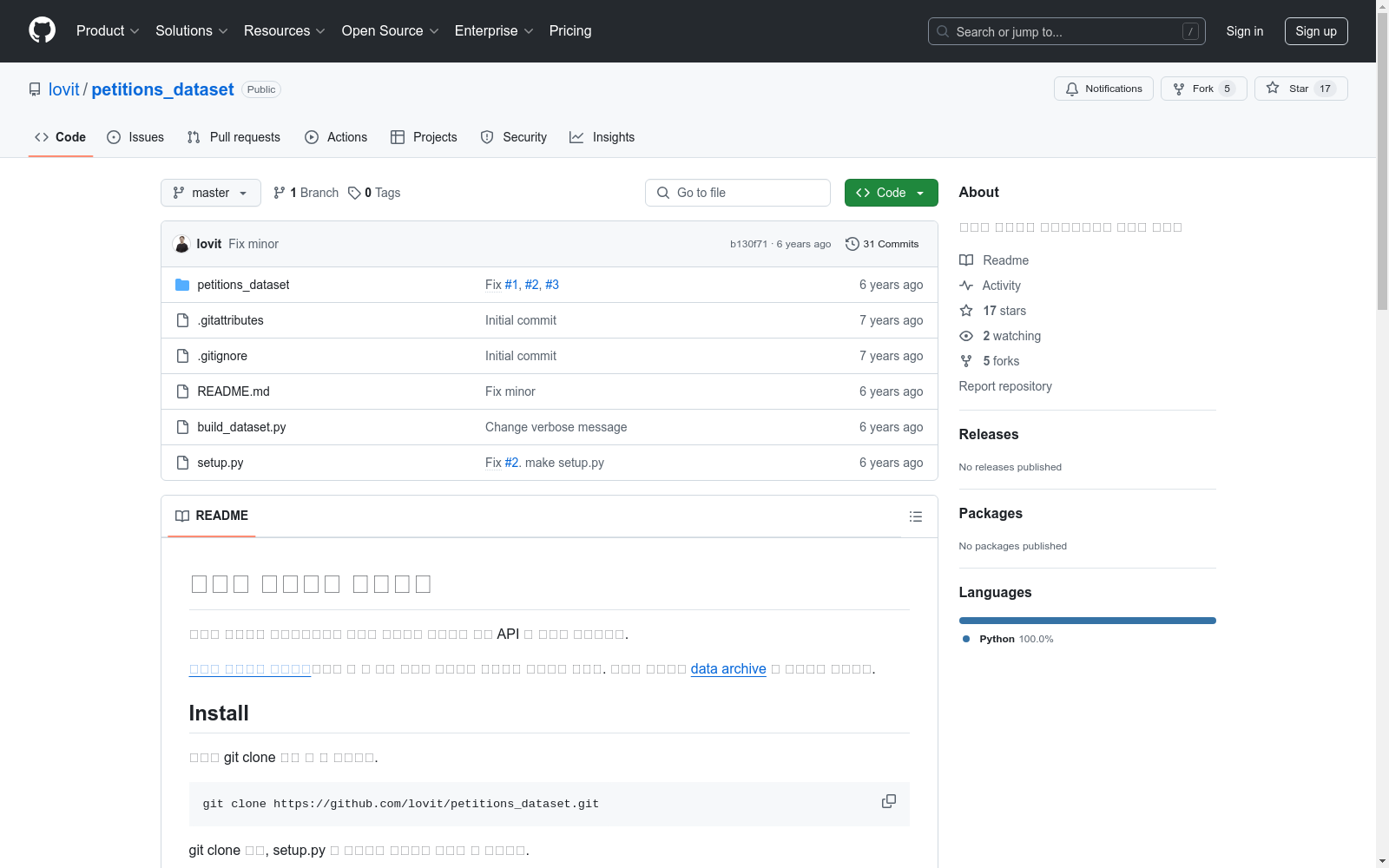Viewport: 1389px width, 868px height.
Task: Click the .gitattributes file icon
Action: pos(182,320)
